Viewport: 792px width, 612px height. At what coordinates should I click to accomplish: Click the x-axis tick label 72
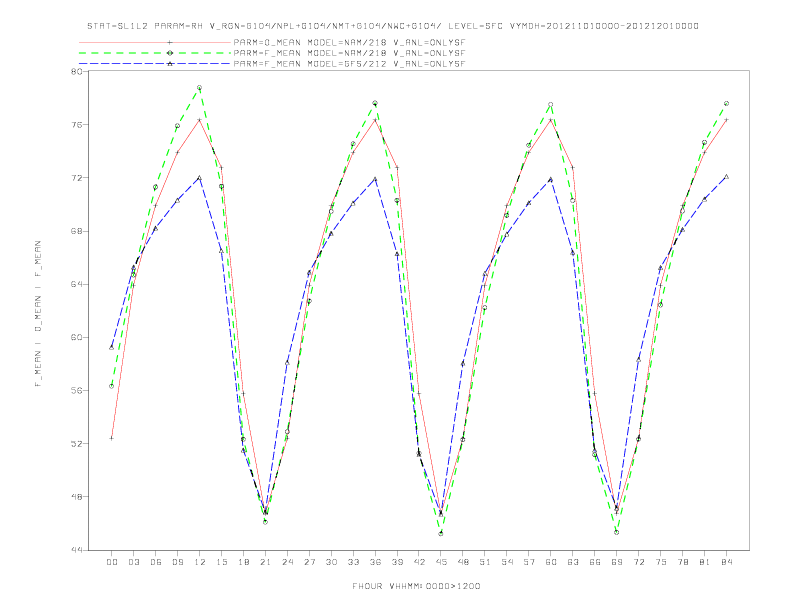tap(639, 562)
